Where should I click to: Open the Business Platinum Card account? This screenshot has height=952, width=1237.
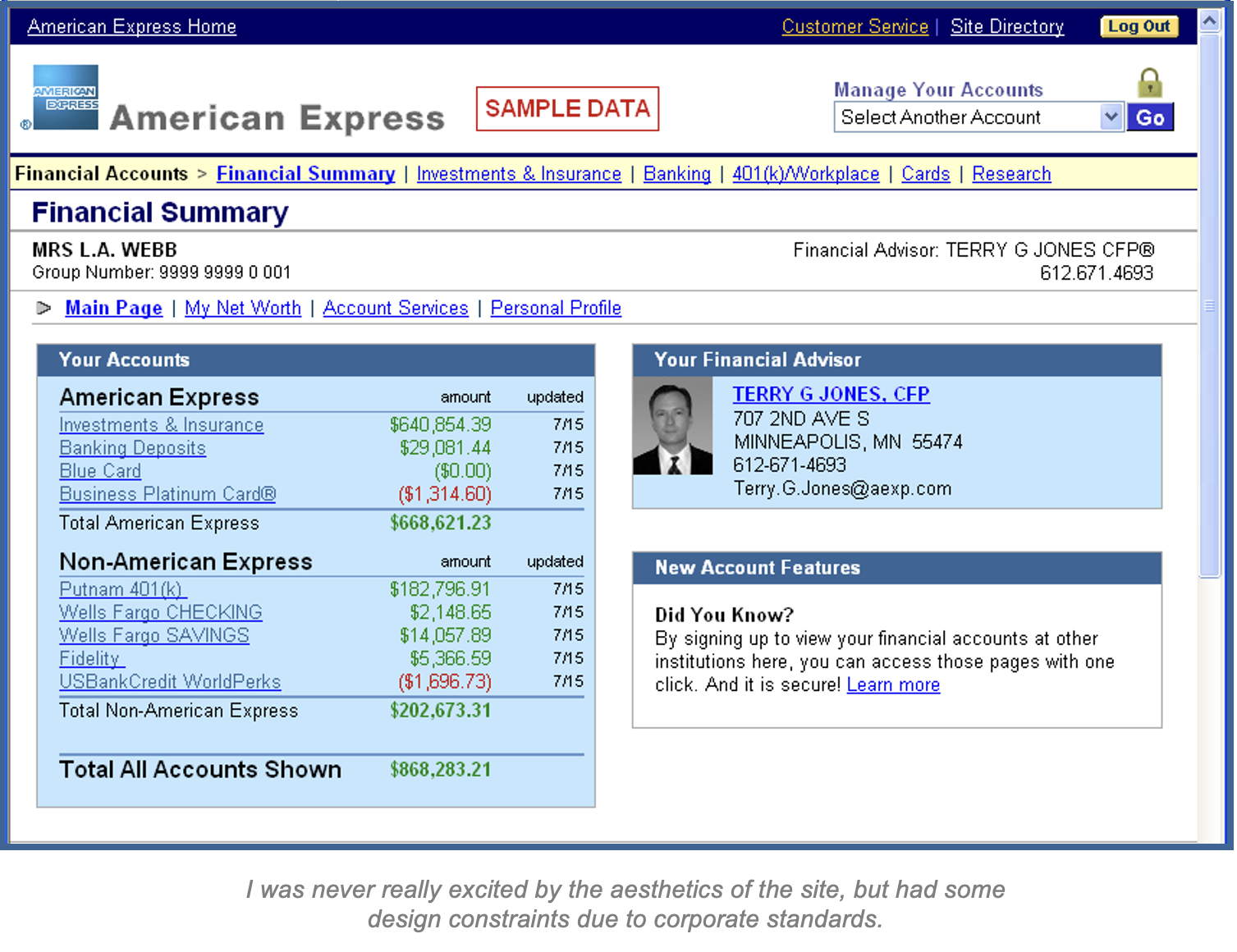click(167, 494)
